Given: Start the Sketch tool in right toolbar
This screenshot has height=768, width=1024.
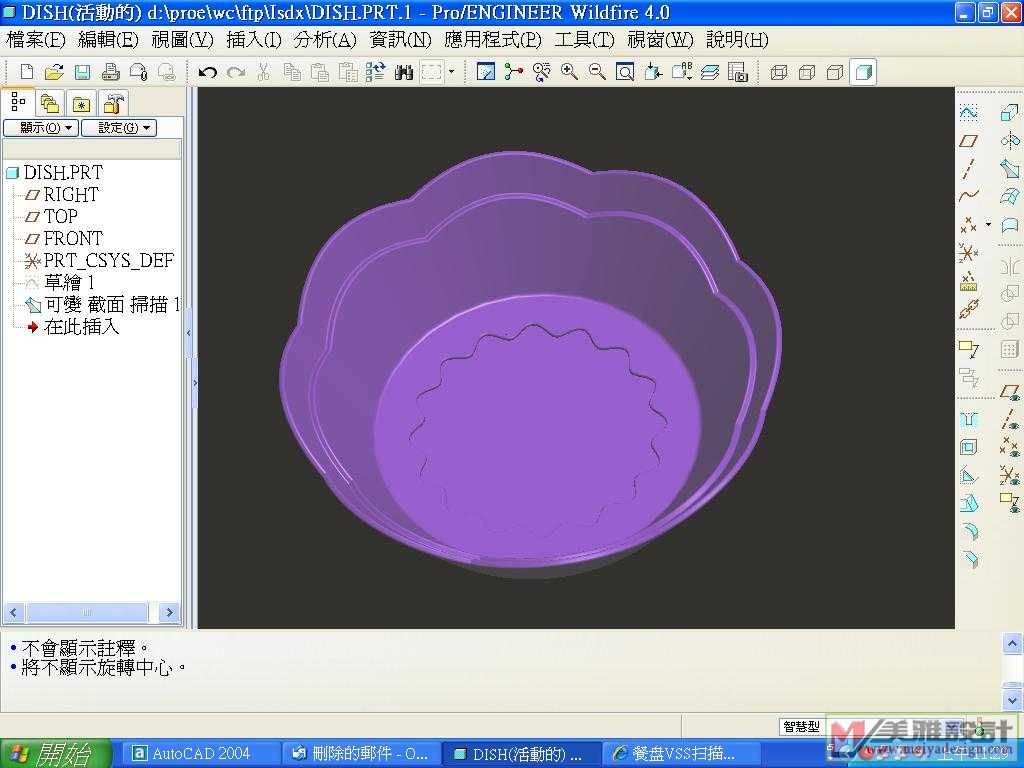Looking at the screenshot, I should [x=968, y=112].
